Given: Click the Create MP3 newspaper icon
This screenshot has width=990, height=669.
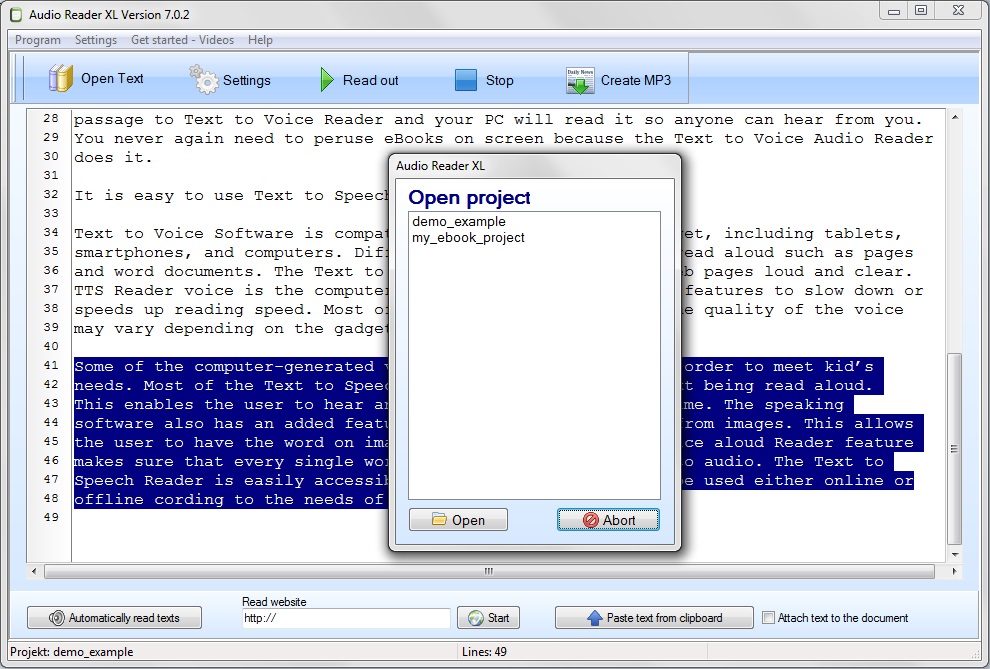Looking at the screenshot, I should pyautogui.click(x=580, y=81).
